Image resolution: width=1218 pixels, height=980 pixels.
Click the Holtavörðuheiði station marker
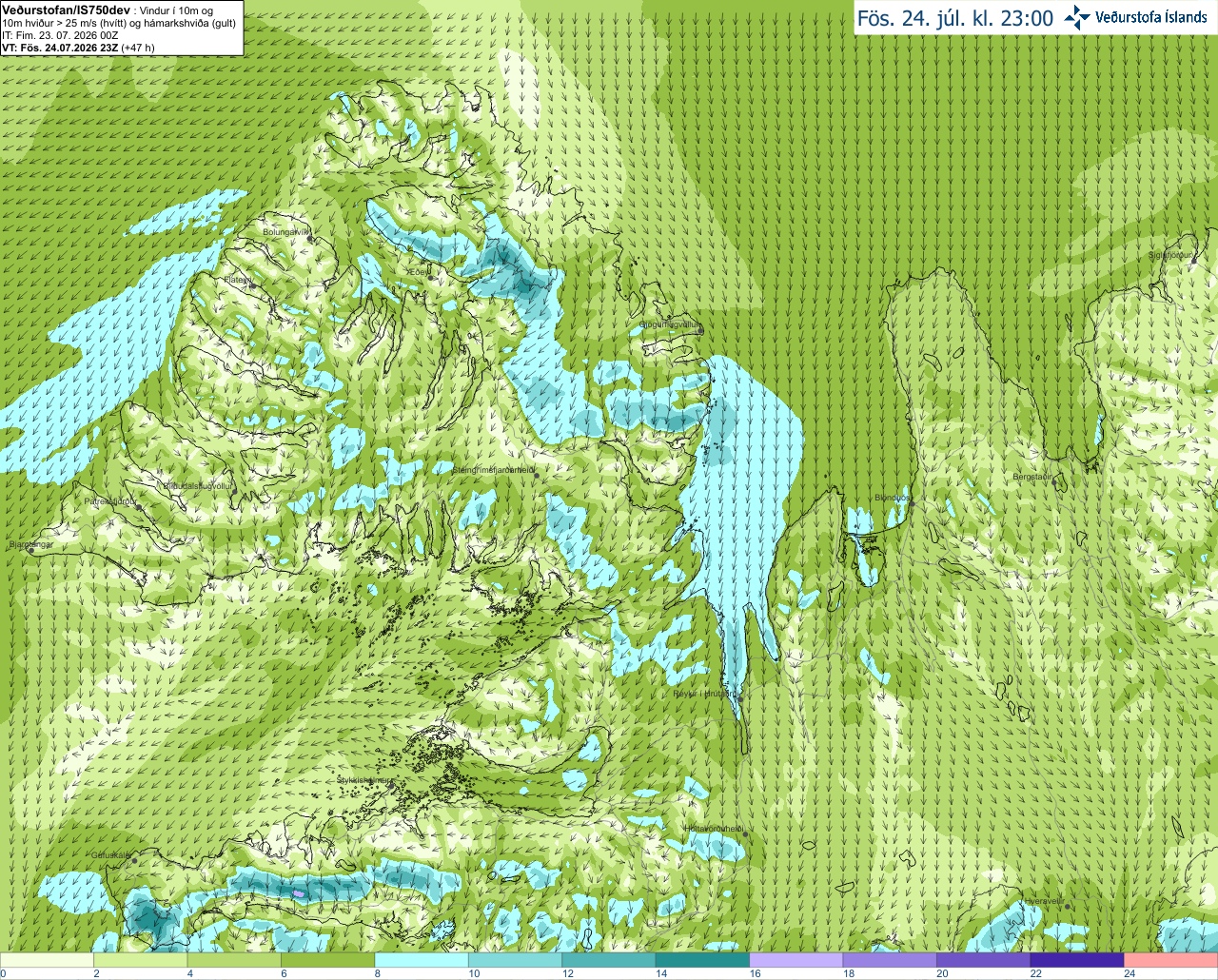point(745,834)
